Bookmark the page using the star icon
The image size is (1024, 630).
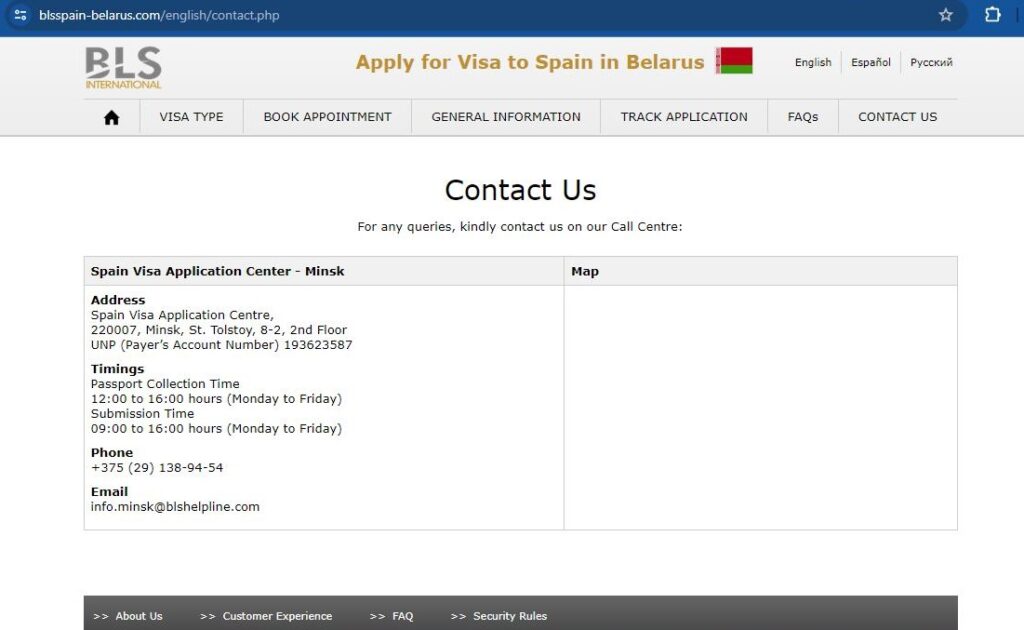click(946, 15)
